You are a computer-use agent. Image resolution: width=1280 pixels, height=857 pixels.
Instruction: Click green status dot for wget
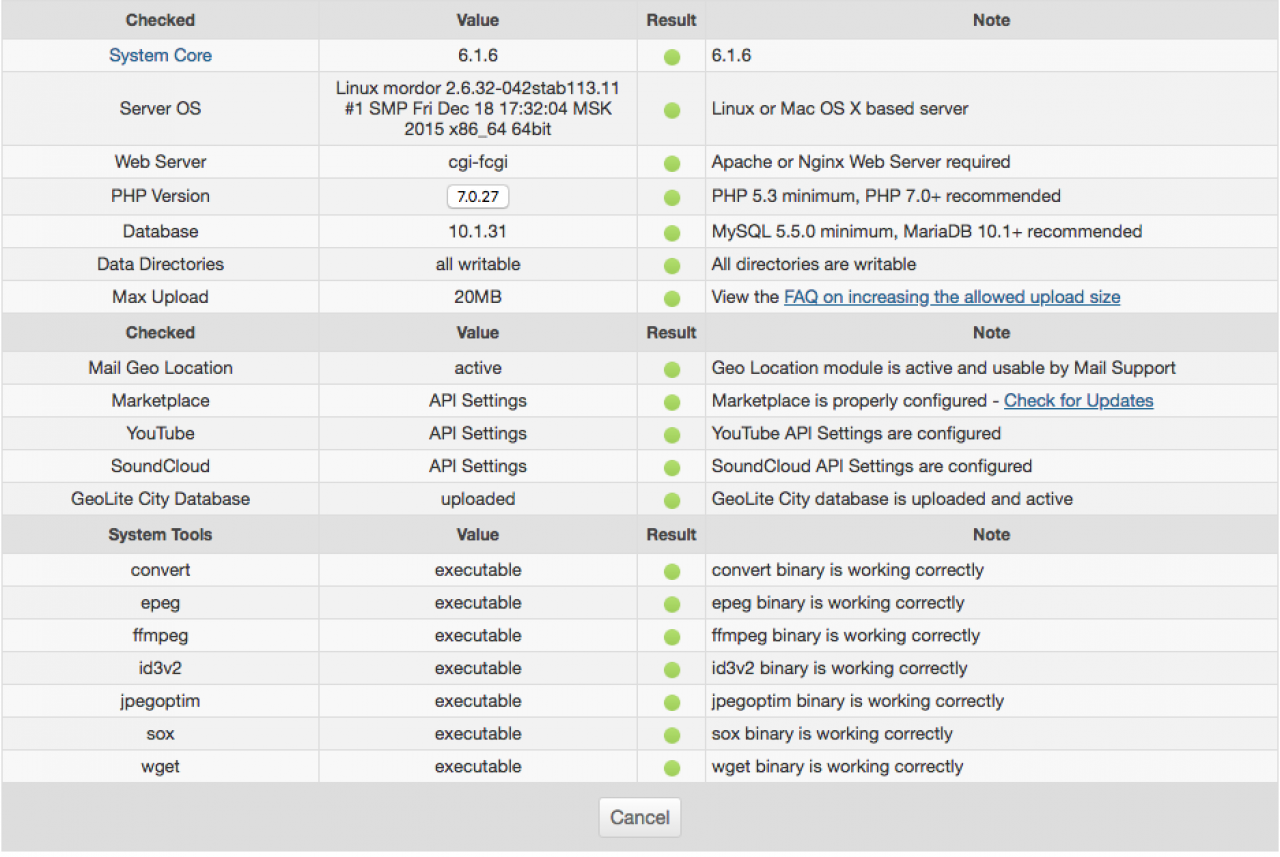pos(671,768)
